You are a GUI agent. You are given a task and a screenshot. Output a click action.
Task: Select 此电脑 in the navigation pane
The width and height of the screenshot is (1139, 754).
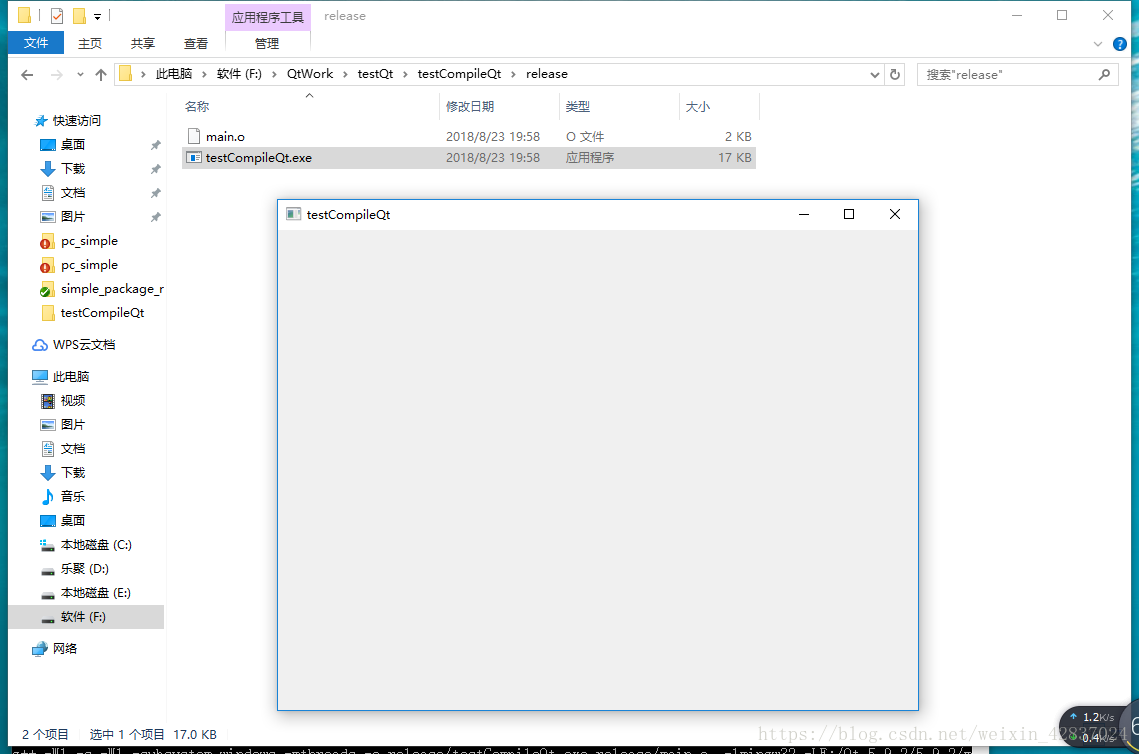70,376
